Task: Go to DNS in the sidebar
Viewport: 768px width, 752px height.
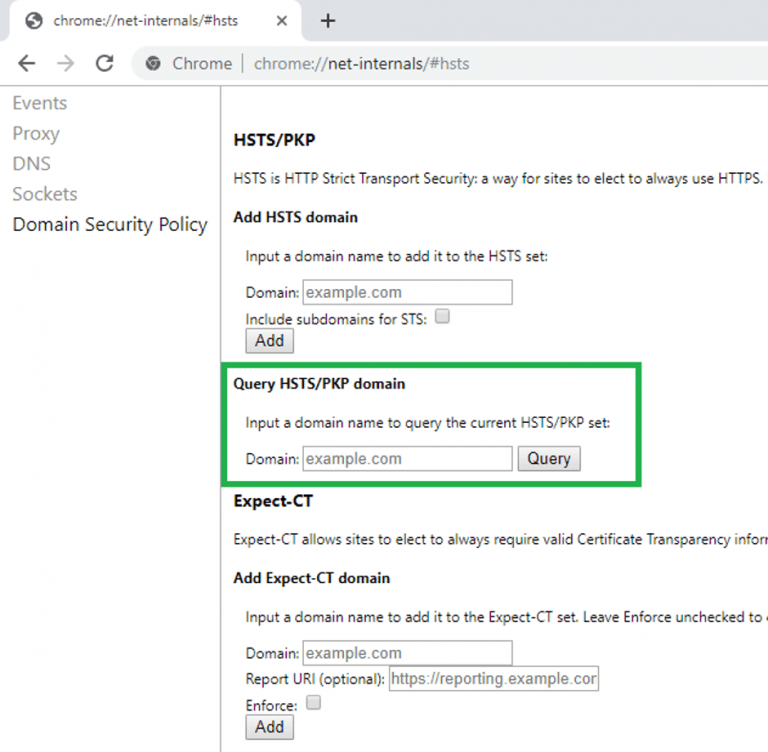Action: coord(31,163)
